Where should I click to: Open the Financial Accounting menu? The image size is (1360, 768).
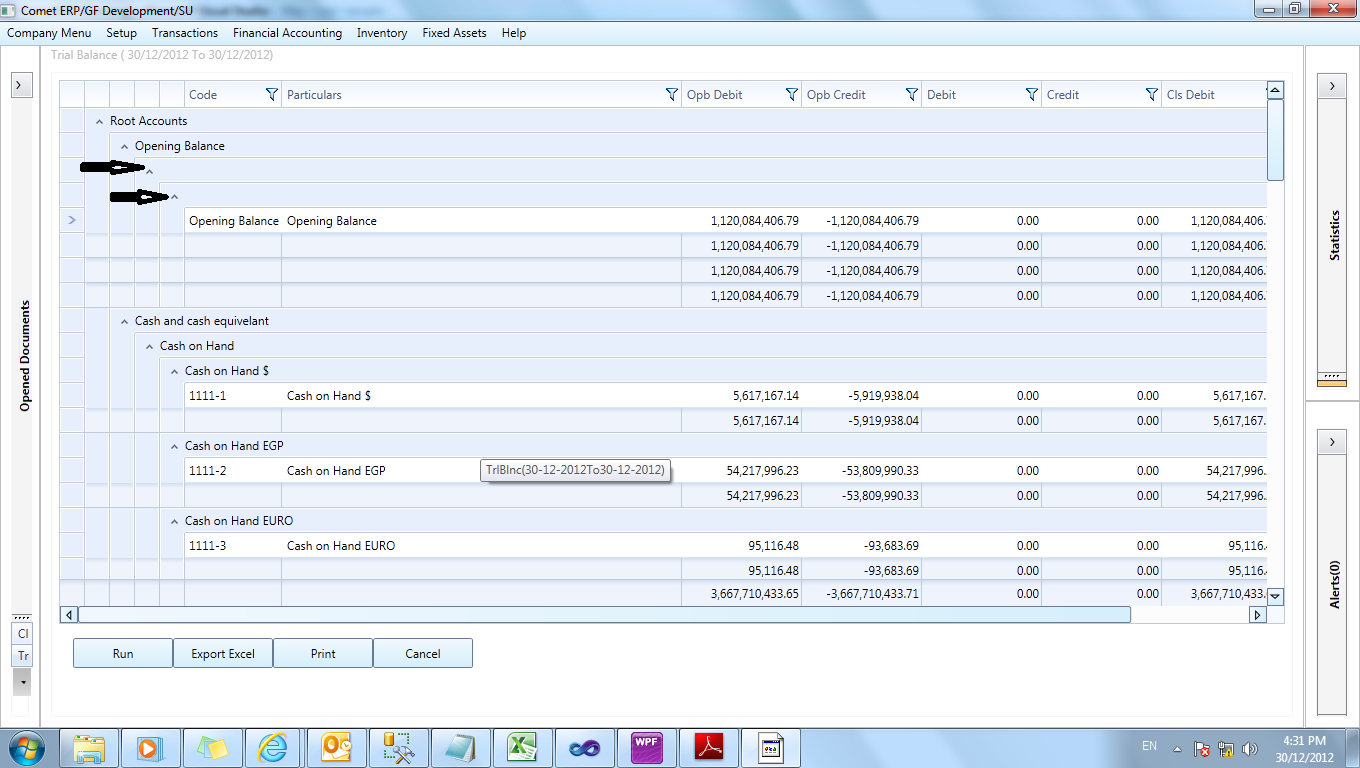[287, 33]
